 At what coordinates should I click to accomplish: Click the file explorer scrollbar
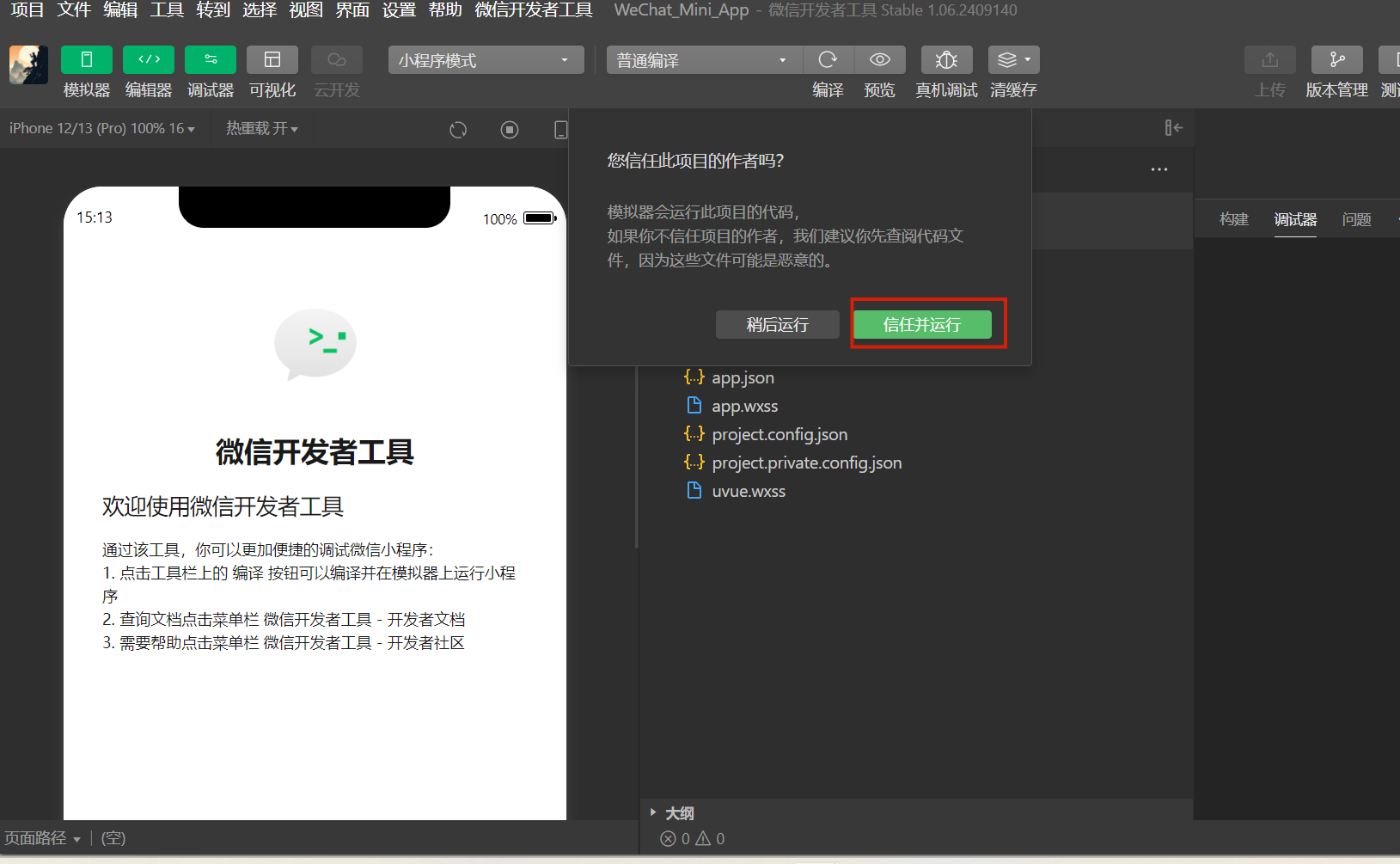point(637,456)
